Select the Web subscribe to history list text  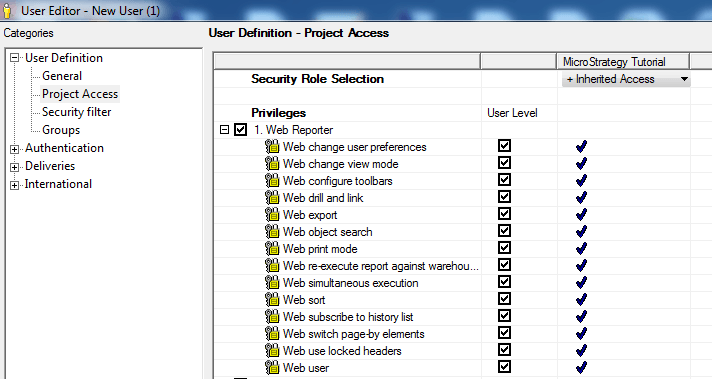[348, 317]
